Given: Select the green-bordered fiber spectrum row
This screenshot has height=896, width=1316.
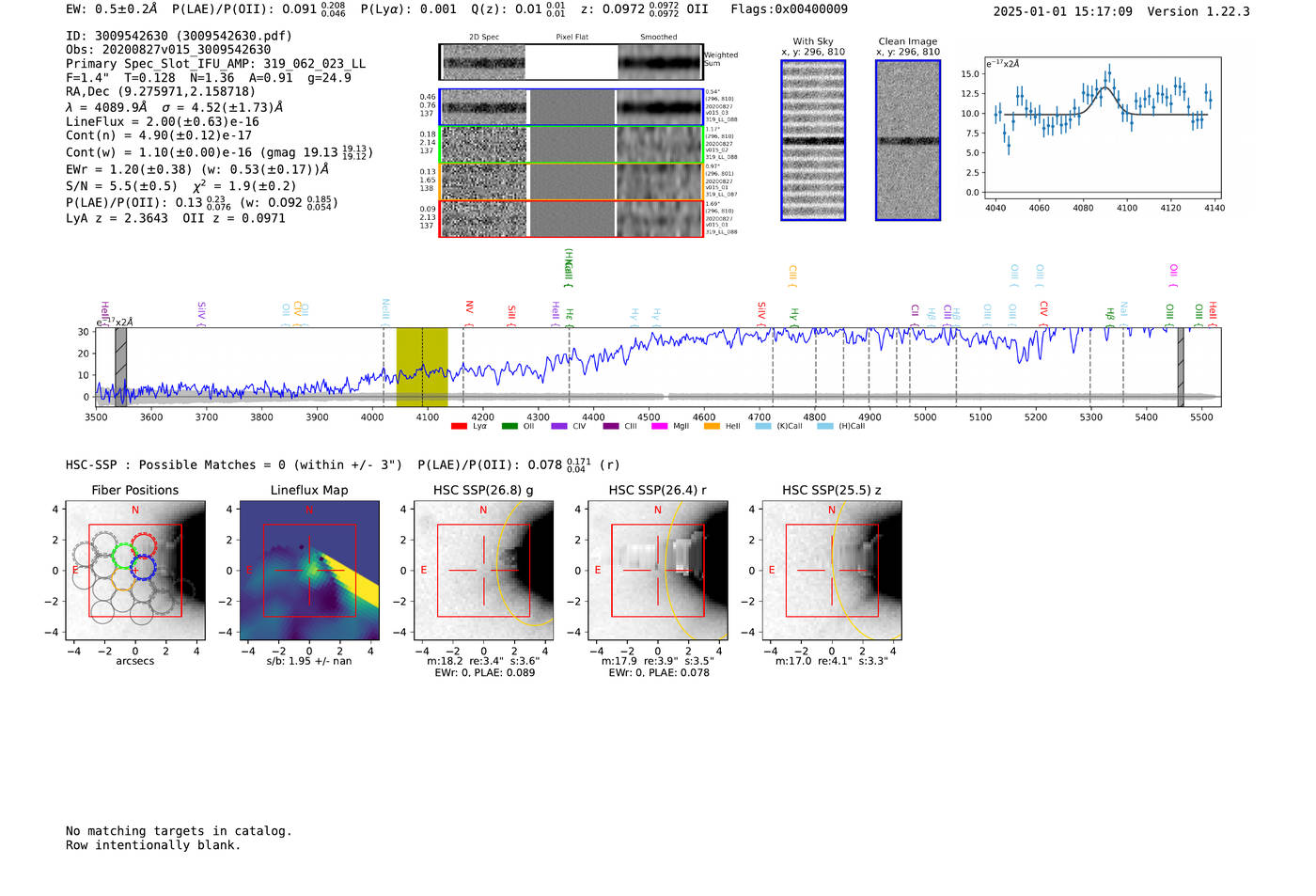Looking at the screenshot, I should (x=572, y=144).
